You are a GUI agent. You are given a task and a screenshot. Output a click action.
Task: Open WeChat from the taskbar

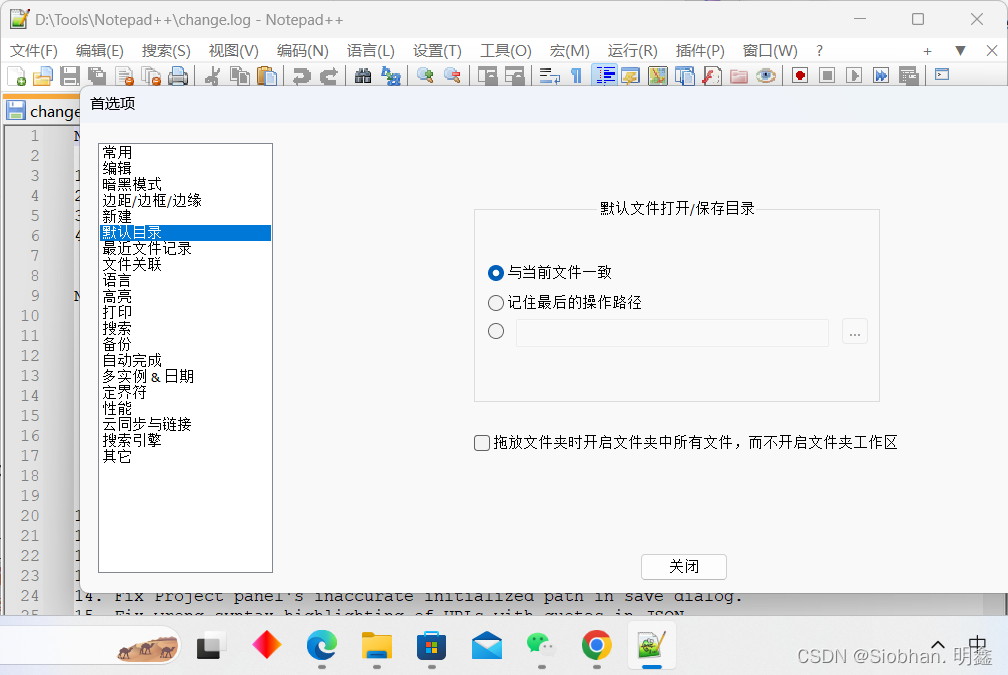541,645
